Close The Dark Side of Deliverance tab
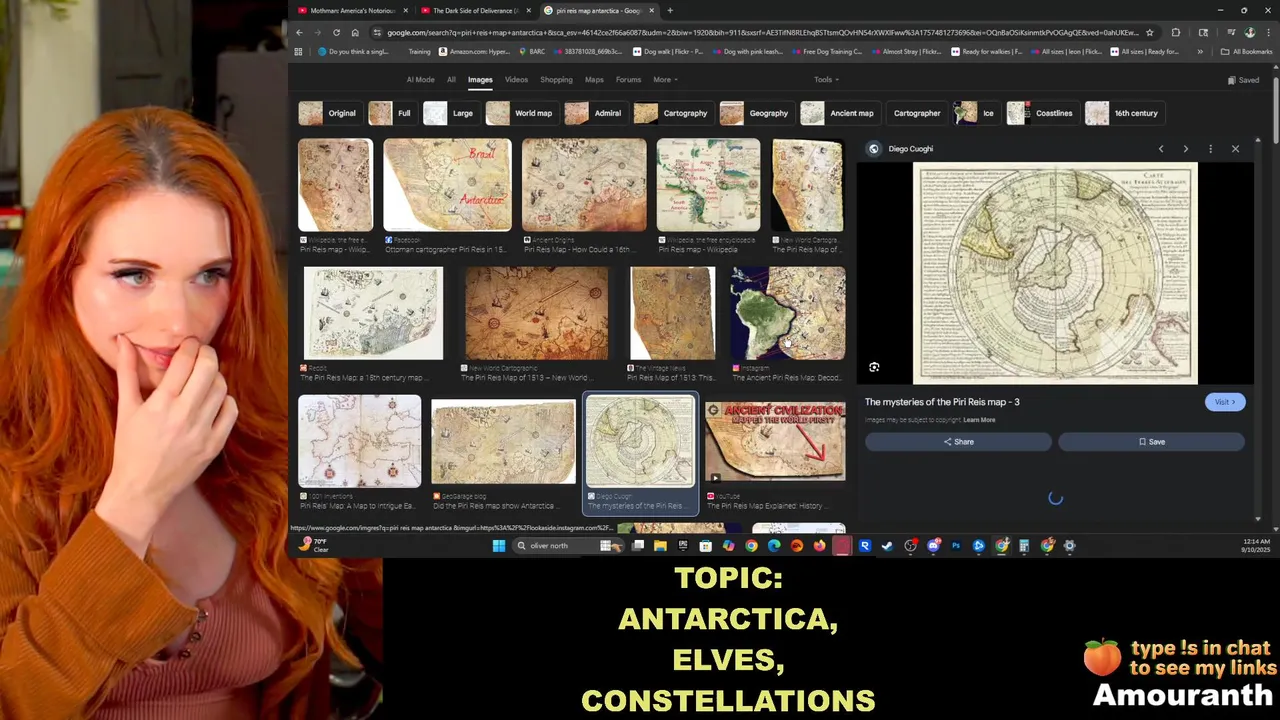1280x720 pixels. click(x=529, y=11)
